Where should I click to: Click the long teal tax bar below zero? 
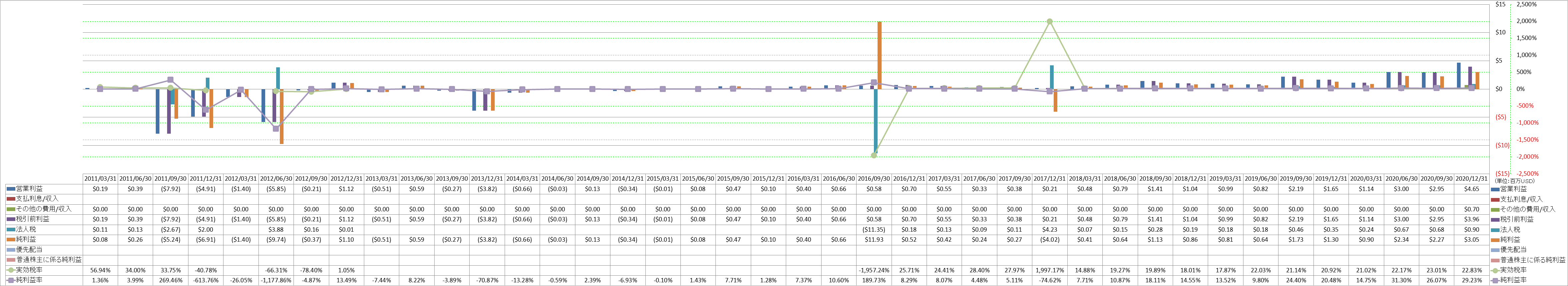[x=876, y=120]
